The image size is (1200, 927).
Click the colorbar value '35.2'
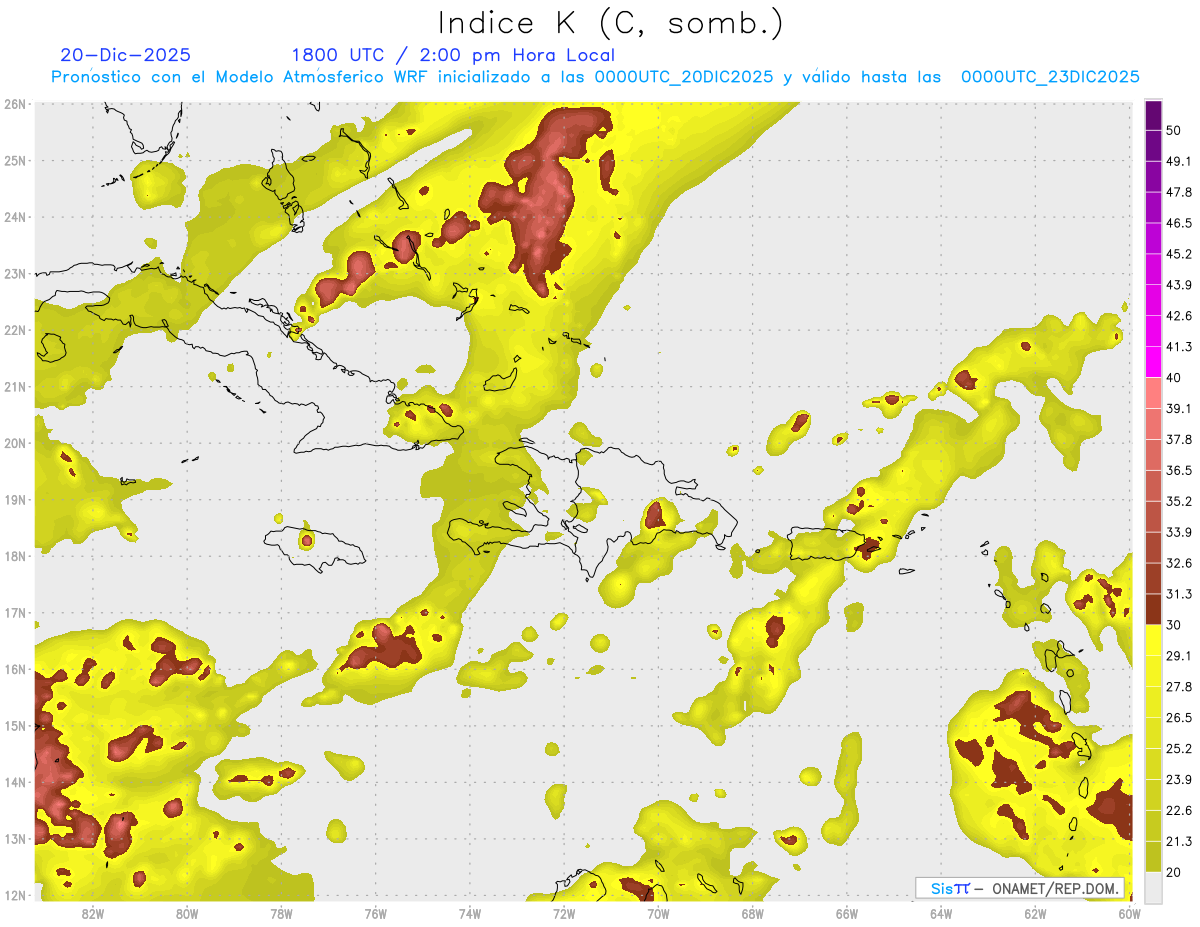1179,501
